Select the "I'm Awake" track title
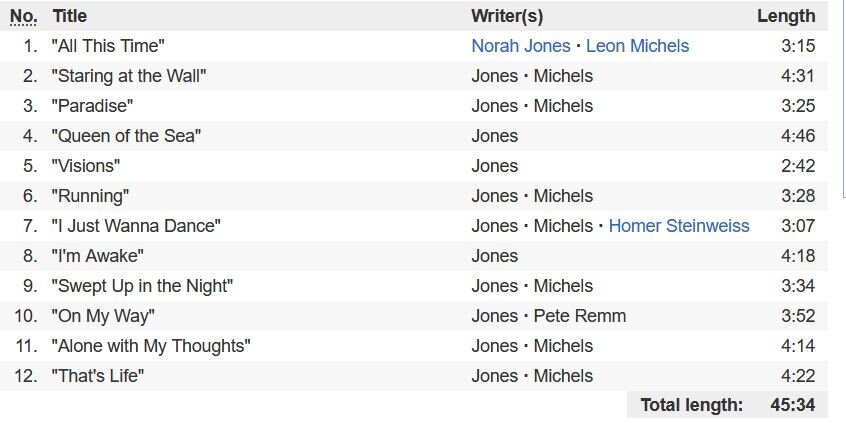The width and height of the screenshot is (846, 423). 98,256
